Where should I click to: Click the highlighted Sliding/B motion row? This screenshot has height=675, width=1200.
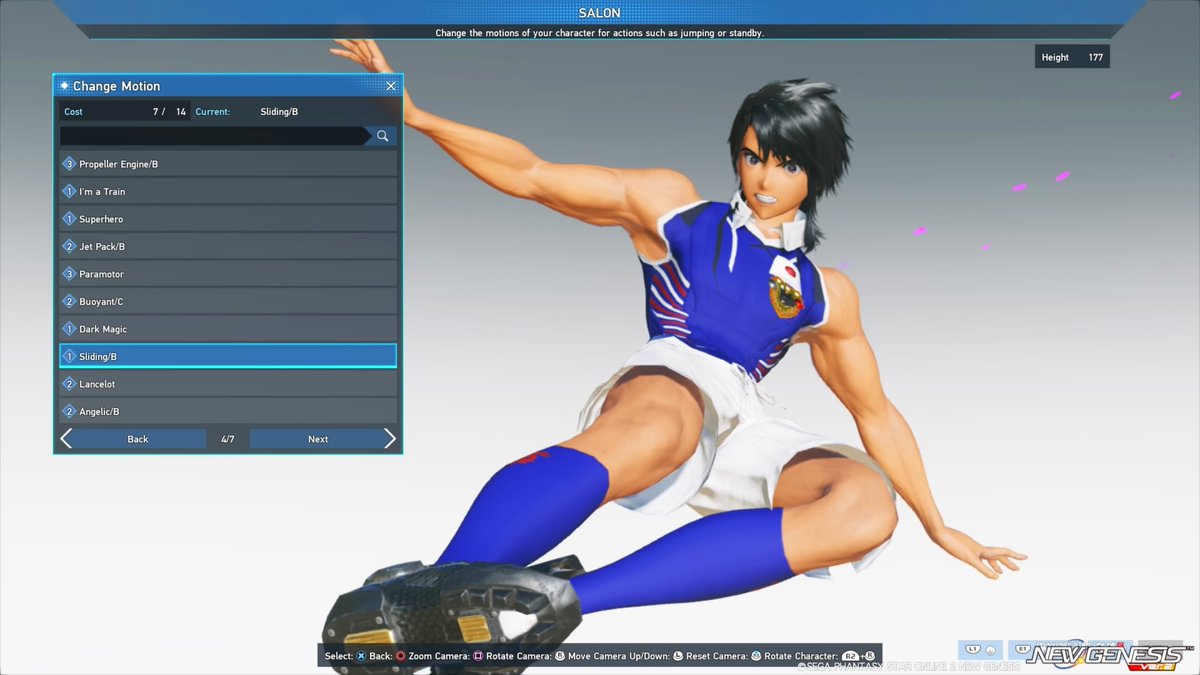pos(228,356)
